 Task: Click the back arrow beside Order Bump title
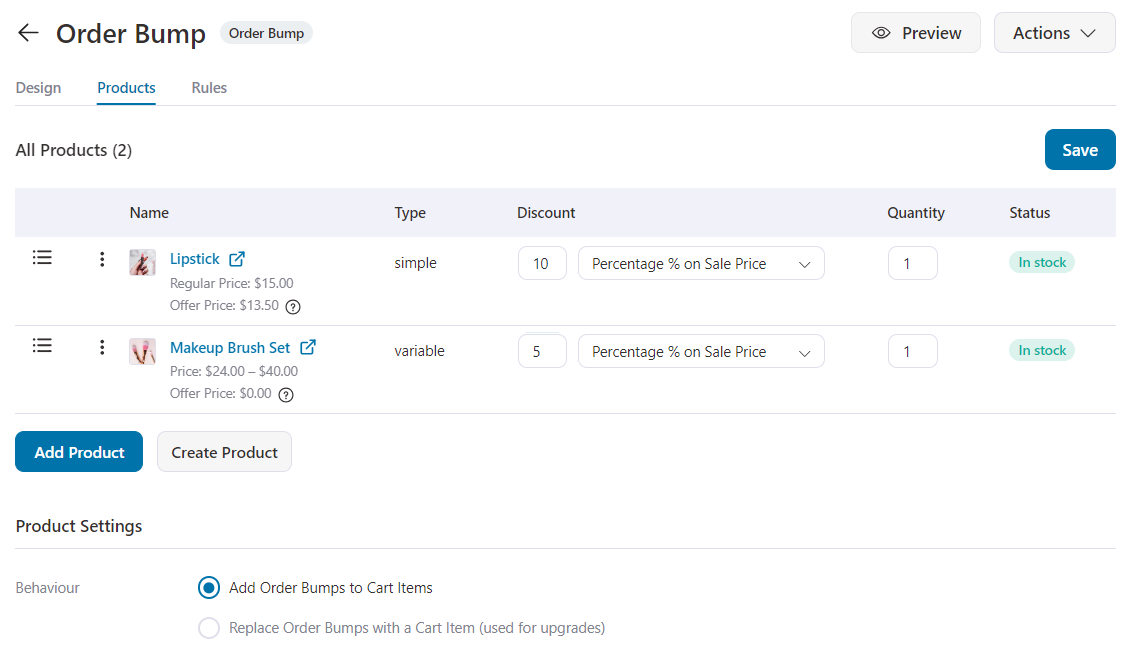click(x=27, y=32)
